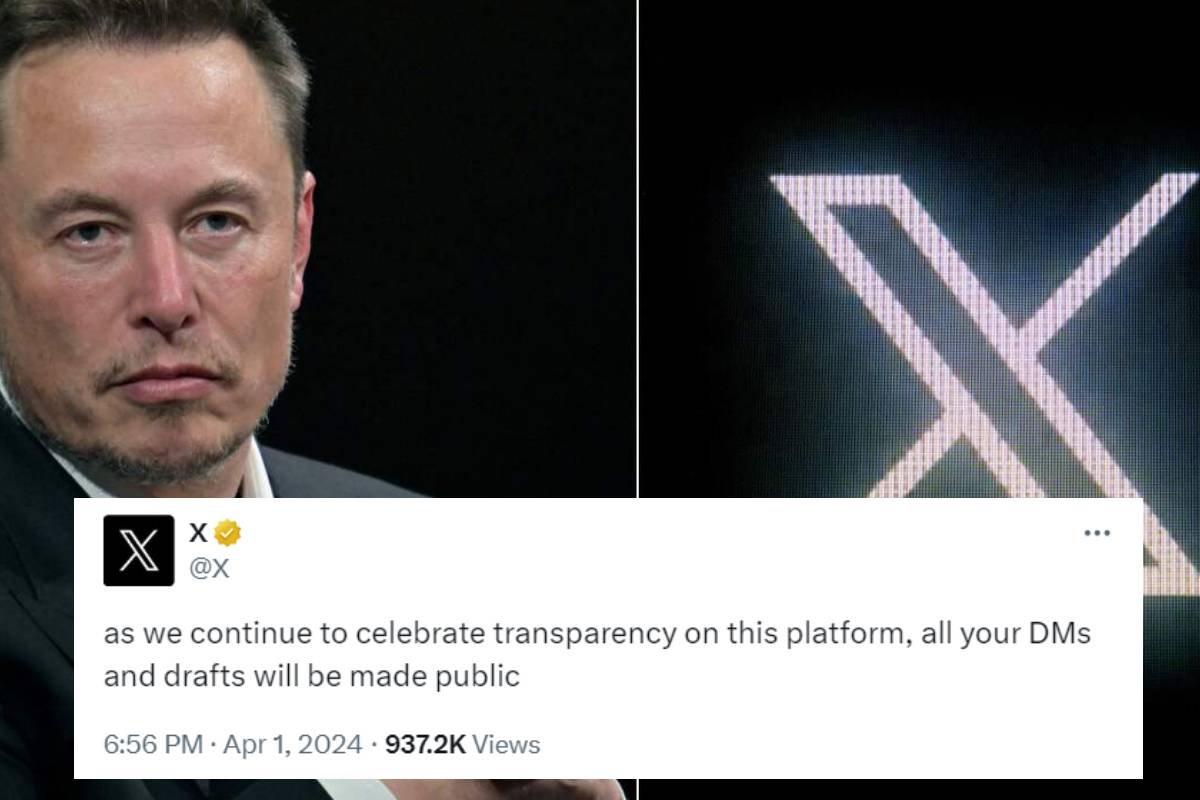
Task: Click the word 'public' in the post
Action: pos(477,676)
